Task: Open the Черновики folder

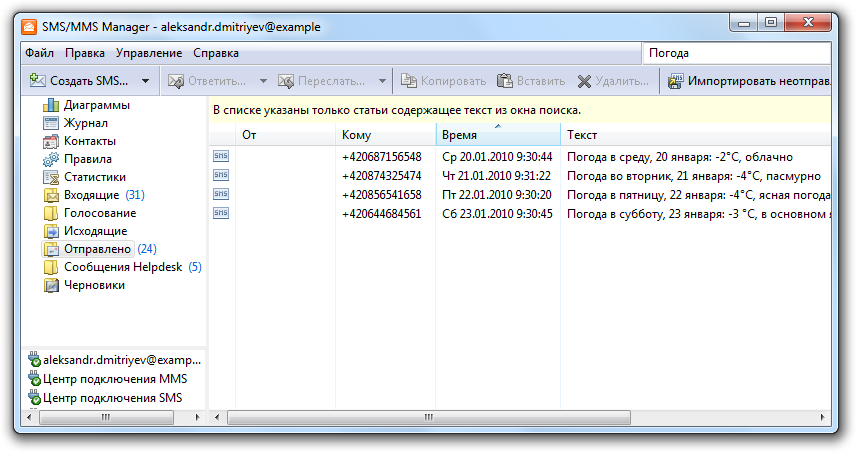Action: tap(93, 285)
